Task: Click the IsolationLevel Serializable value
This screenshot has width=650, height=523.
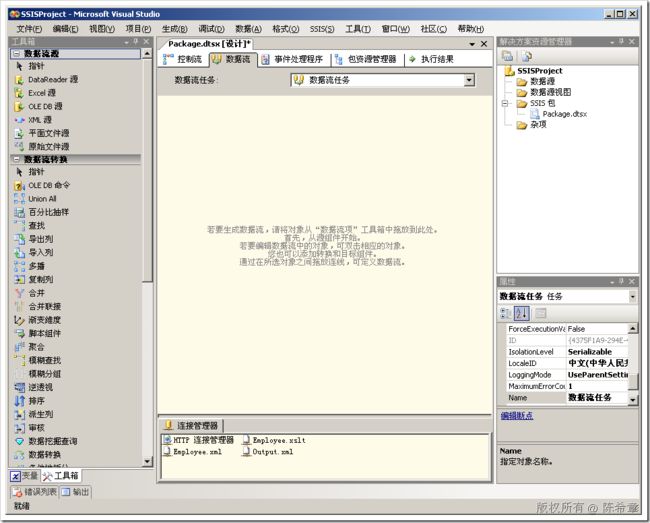Action: pyautogui.click(x=597, y=352)
